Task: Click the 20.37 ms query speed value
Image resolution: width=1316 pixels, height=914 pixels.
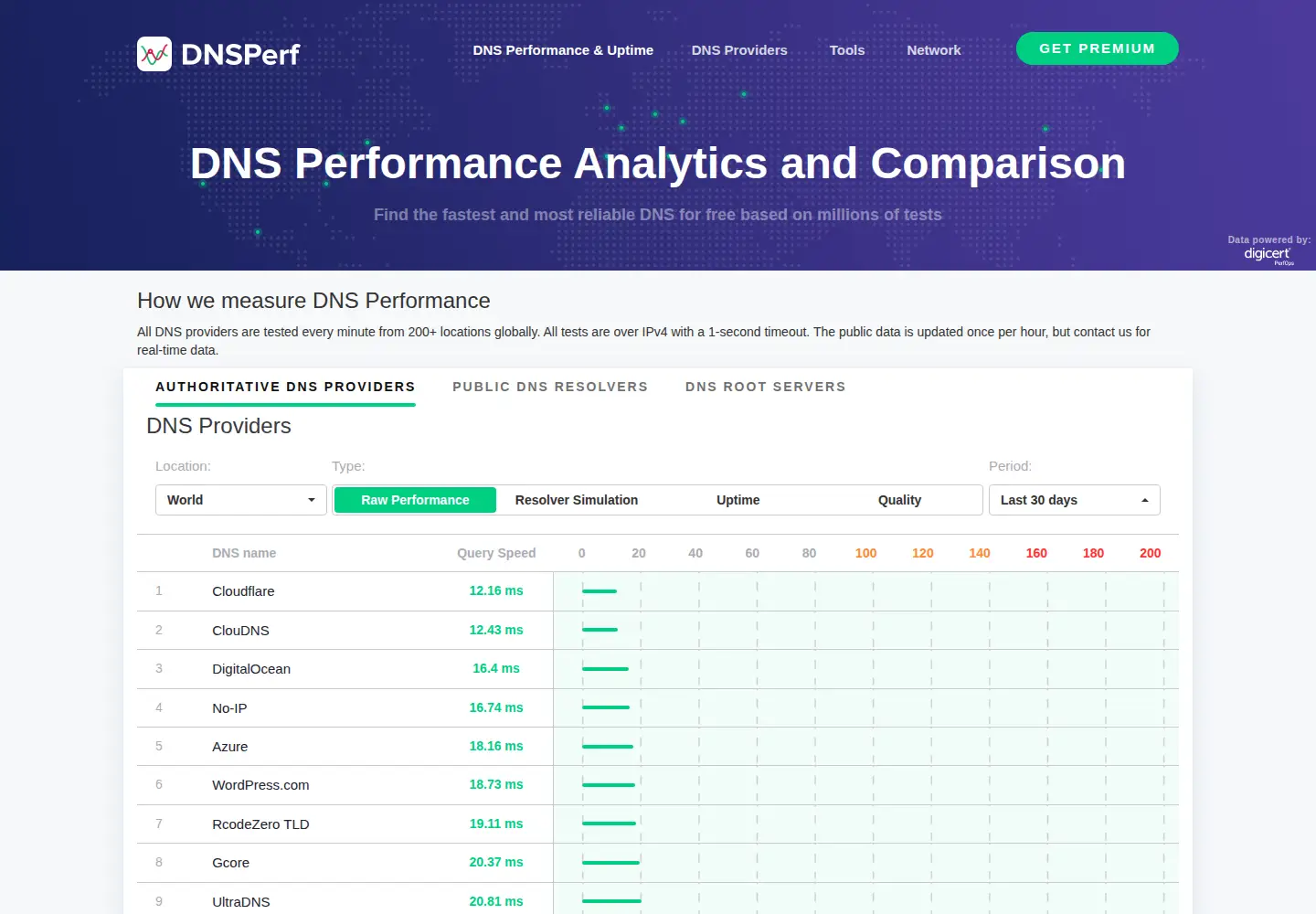Action: [x=496, y=862]
